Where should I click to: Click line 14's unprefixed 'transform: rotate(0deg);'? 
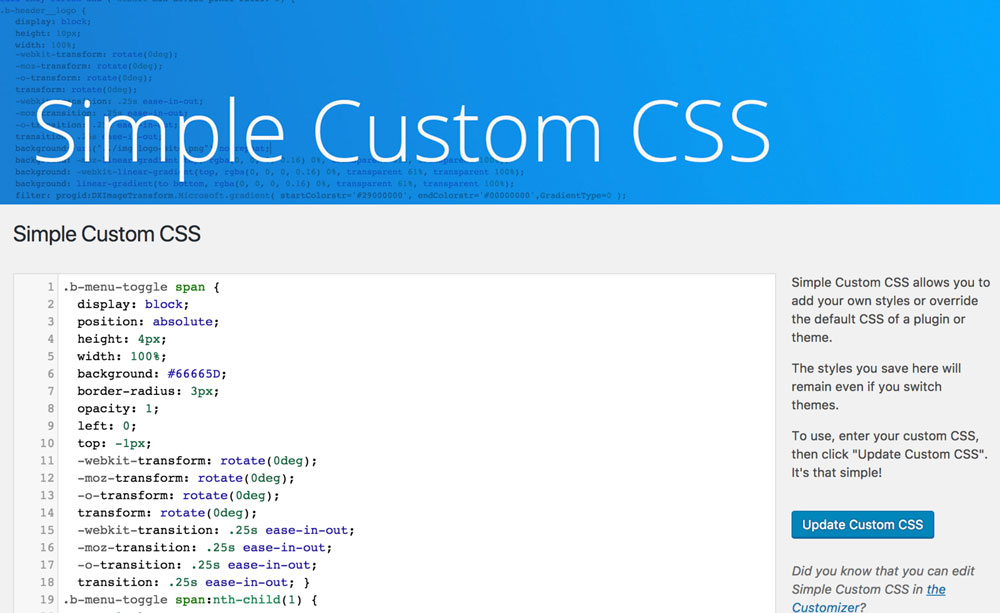tap(167, 513)
